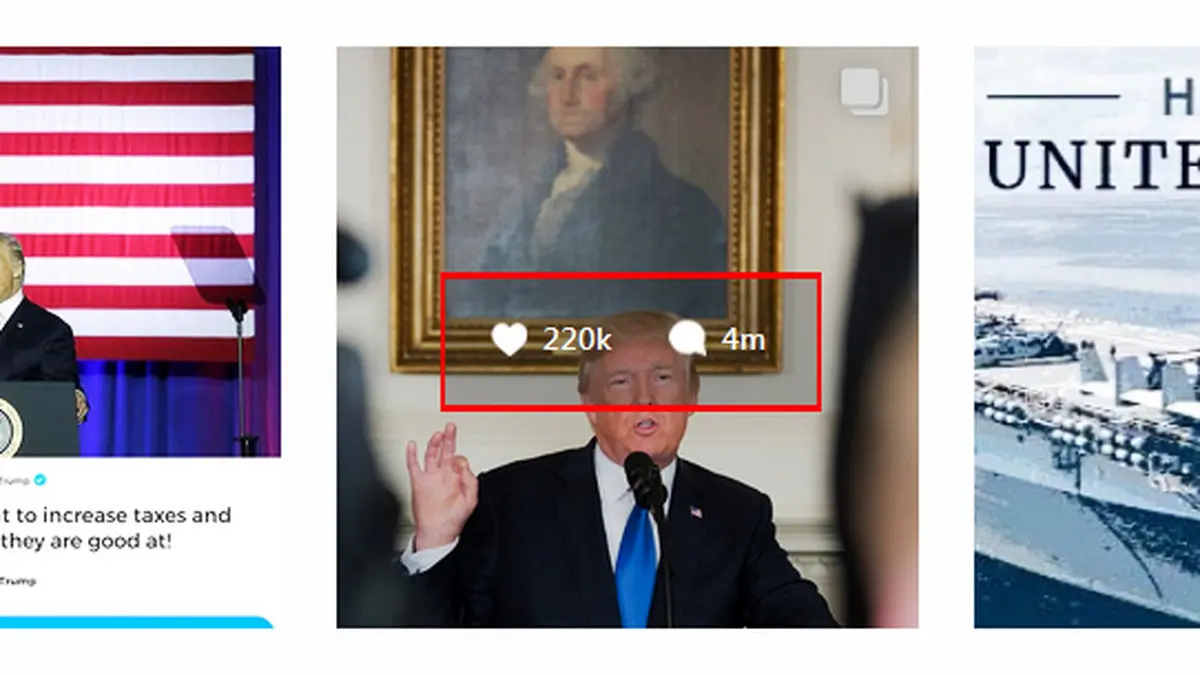This screenshot has height=675, width=1200.
Task: Click the podium seal in the left post
Action: pyautogui.click(x=7, y=428)
